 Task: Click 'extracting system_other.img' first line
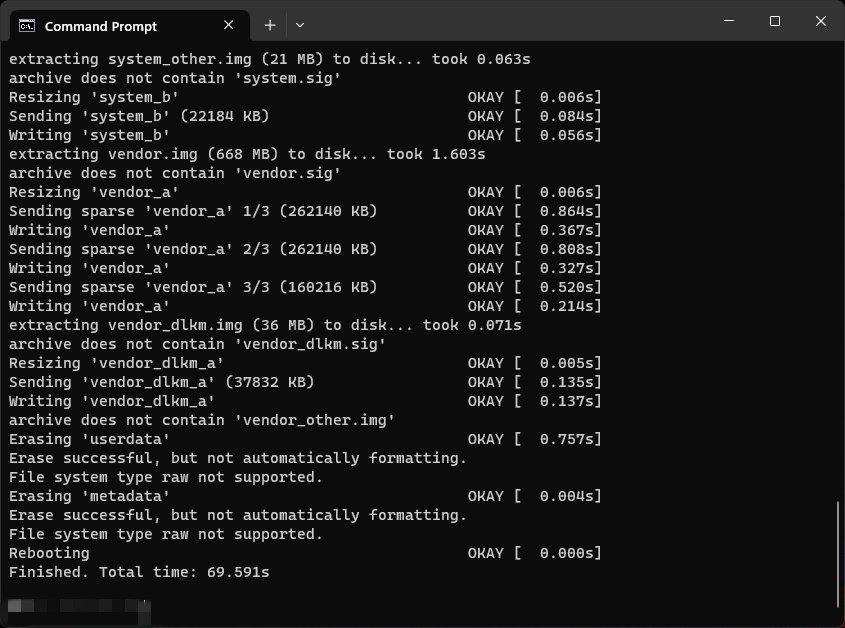[269, 59]
